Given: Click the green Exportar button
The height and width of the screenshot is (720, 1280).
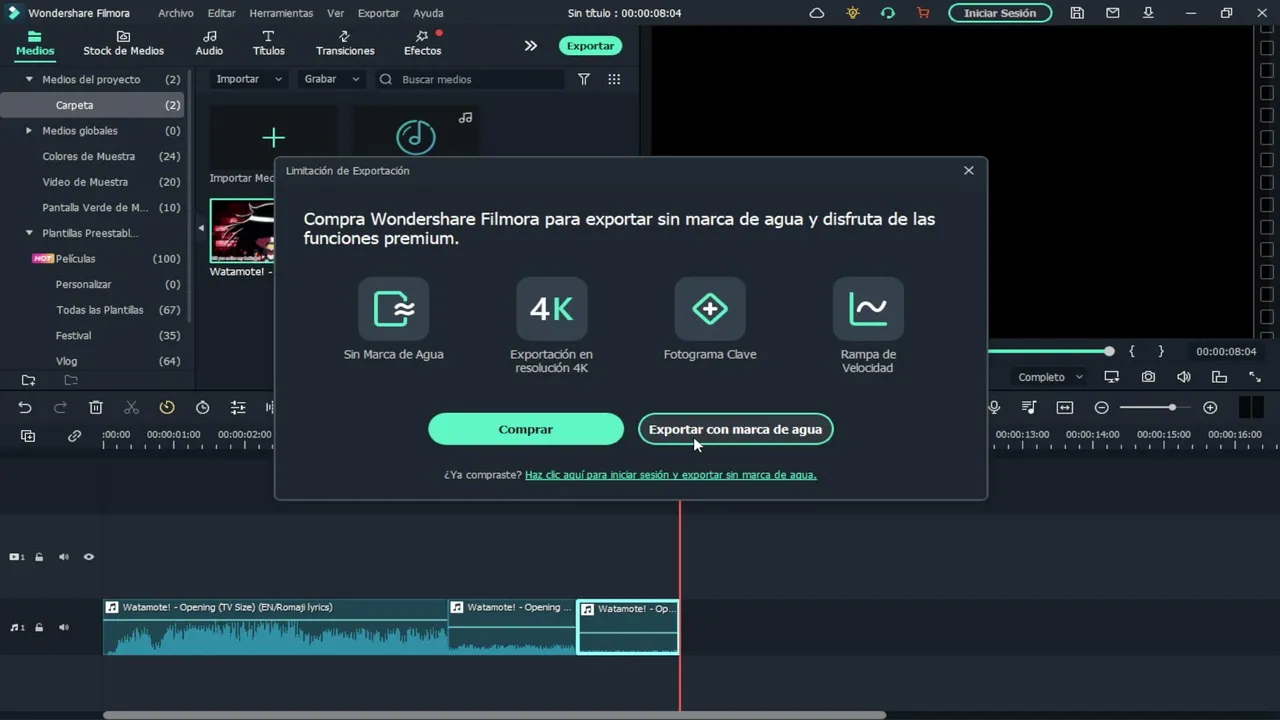Looking at the screenshot, I should [x=590, y=46].
